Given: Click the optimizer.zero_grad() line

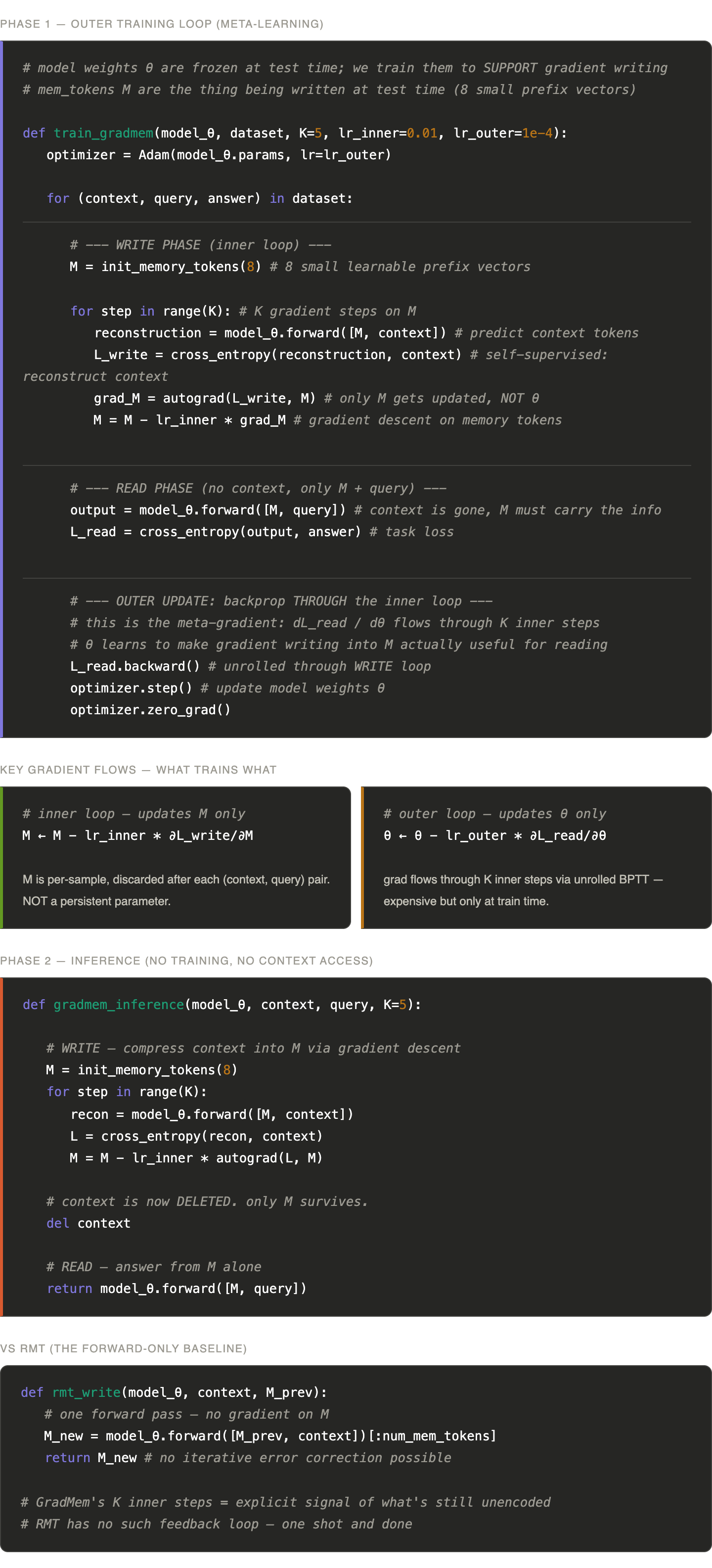Looking at the screenshot, I should pos(150,710).
